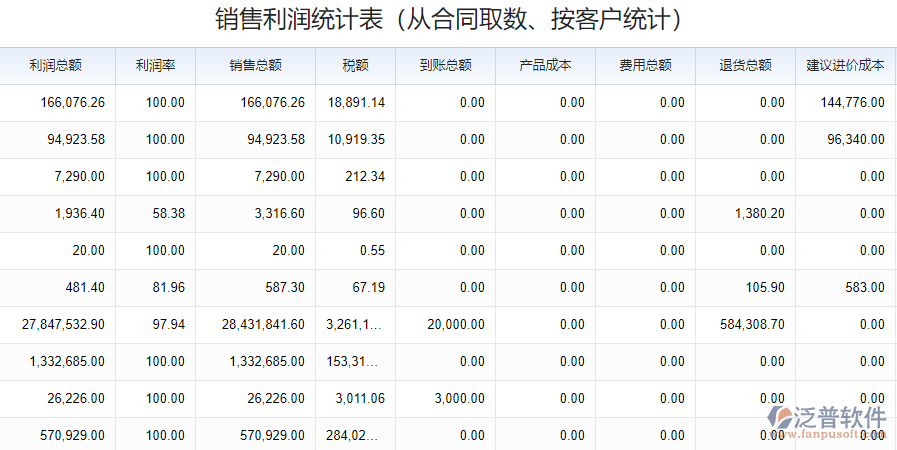Click the 税额 column header

355,66
